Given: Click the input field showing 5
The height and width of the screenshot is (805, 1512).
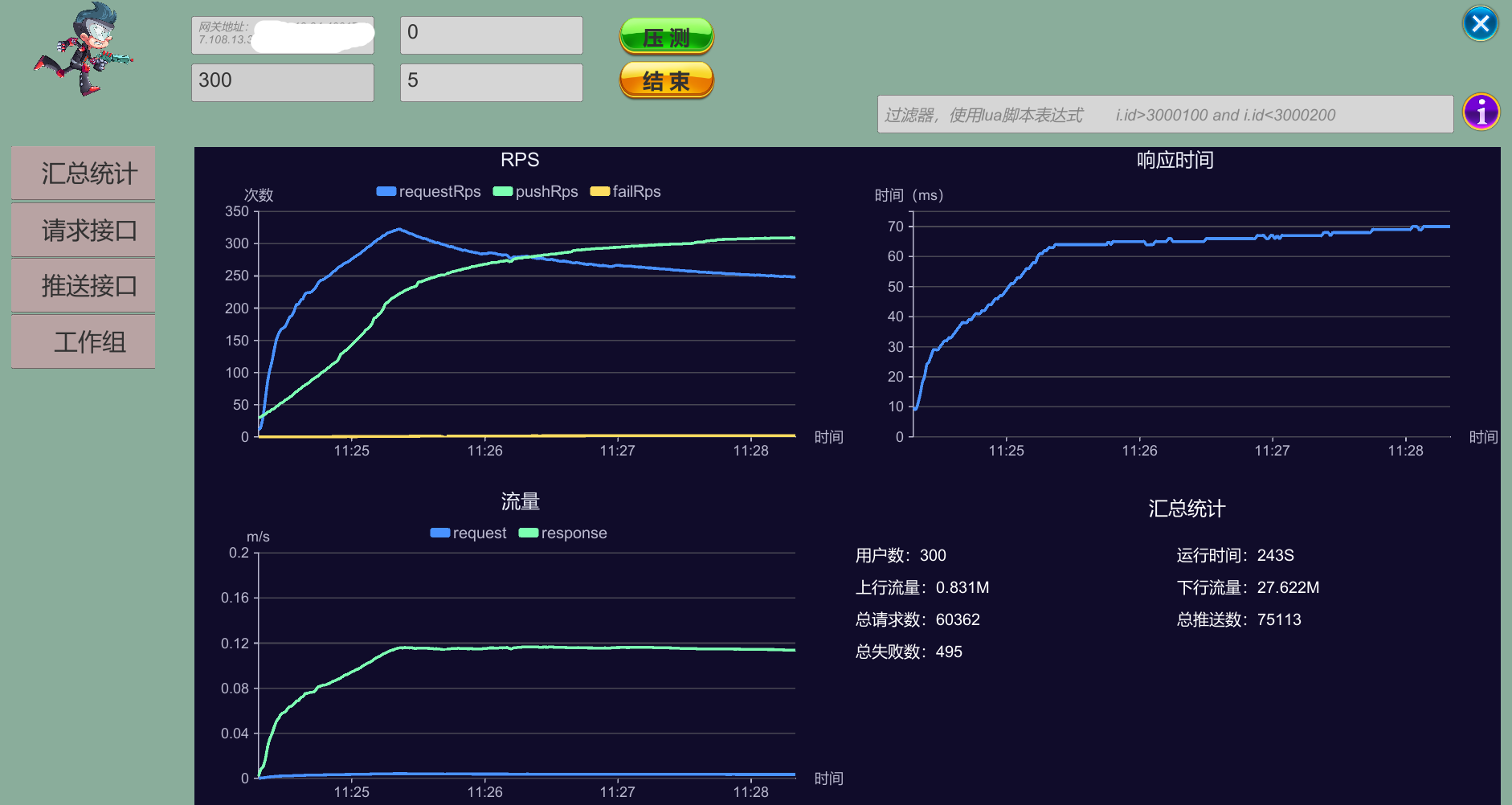Looking at the screenshot, I should pyautogui.click(x=491, y=83).
